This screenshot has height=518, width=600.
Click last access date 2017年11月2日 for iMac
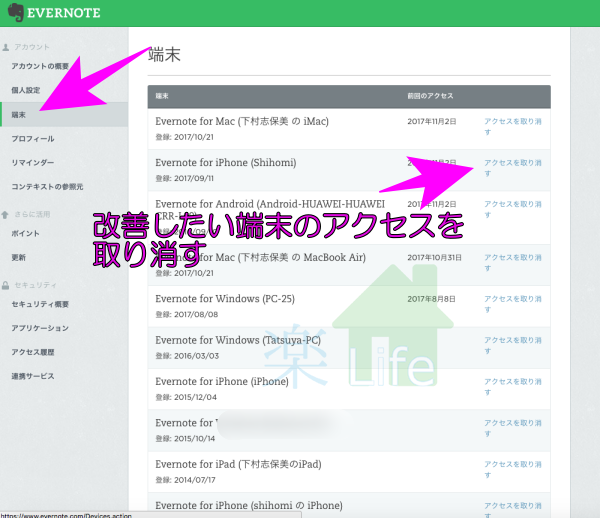432,121
